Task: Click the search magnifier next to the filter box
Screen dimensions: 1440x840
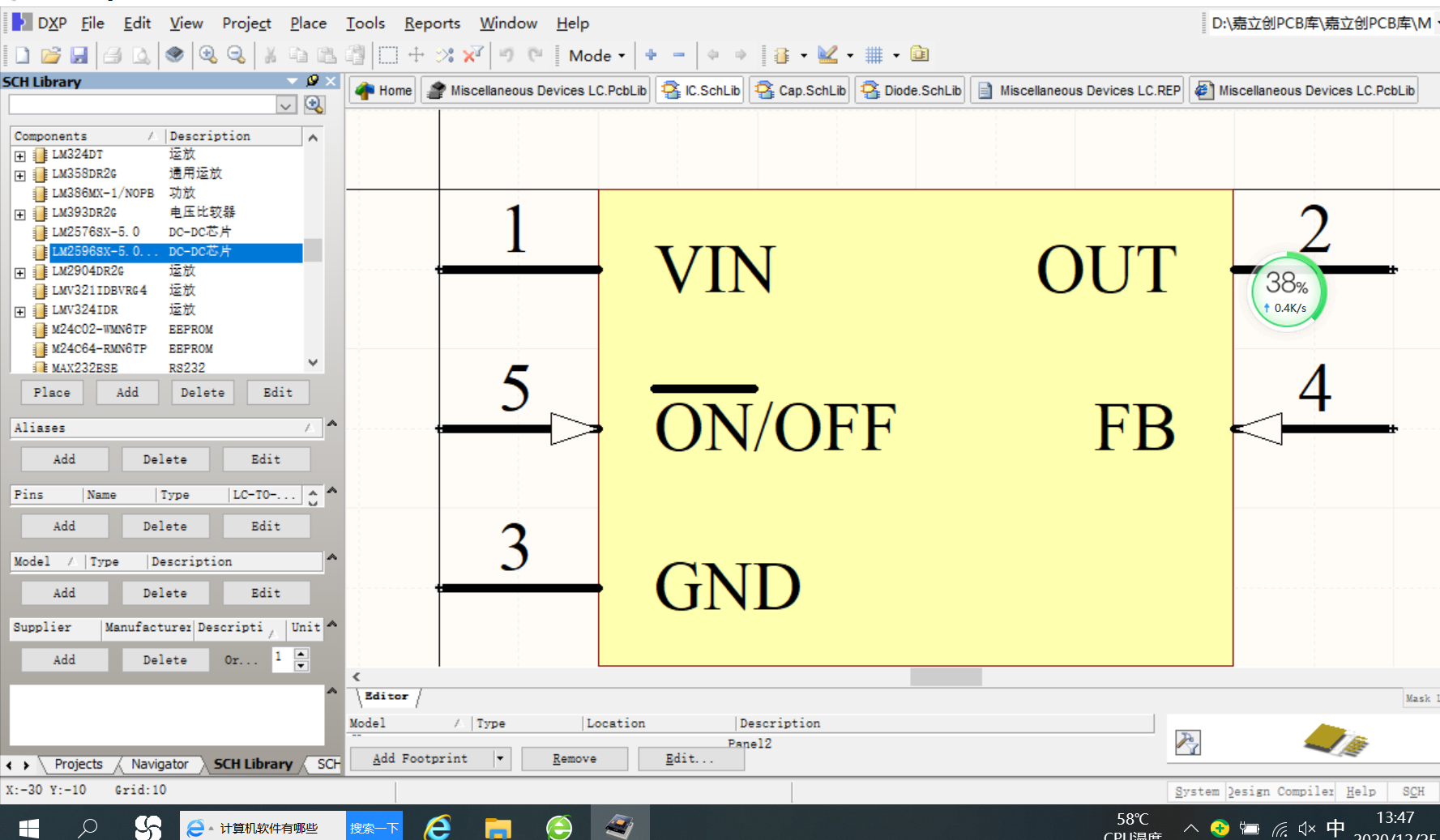Action: click(314, 104)
